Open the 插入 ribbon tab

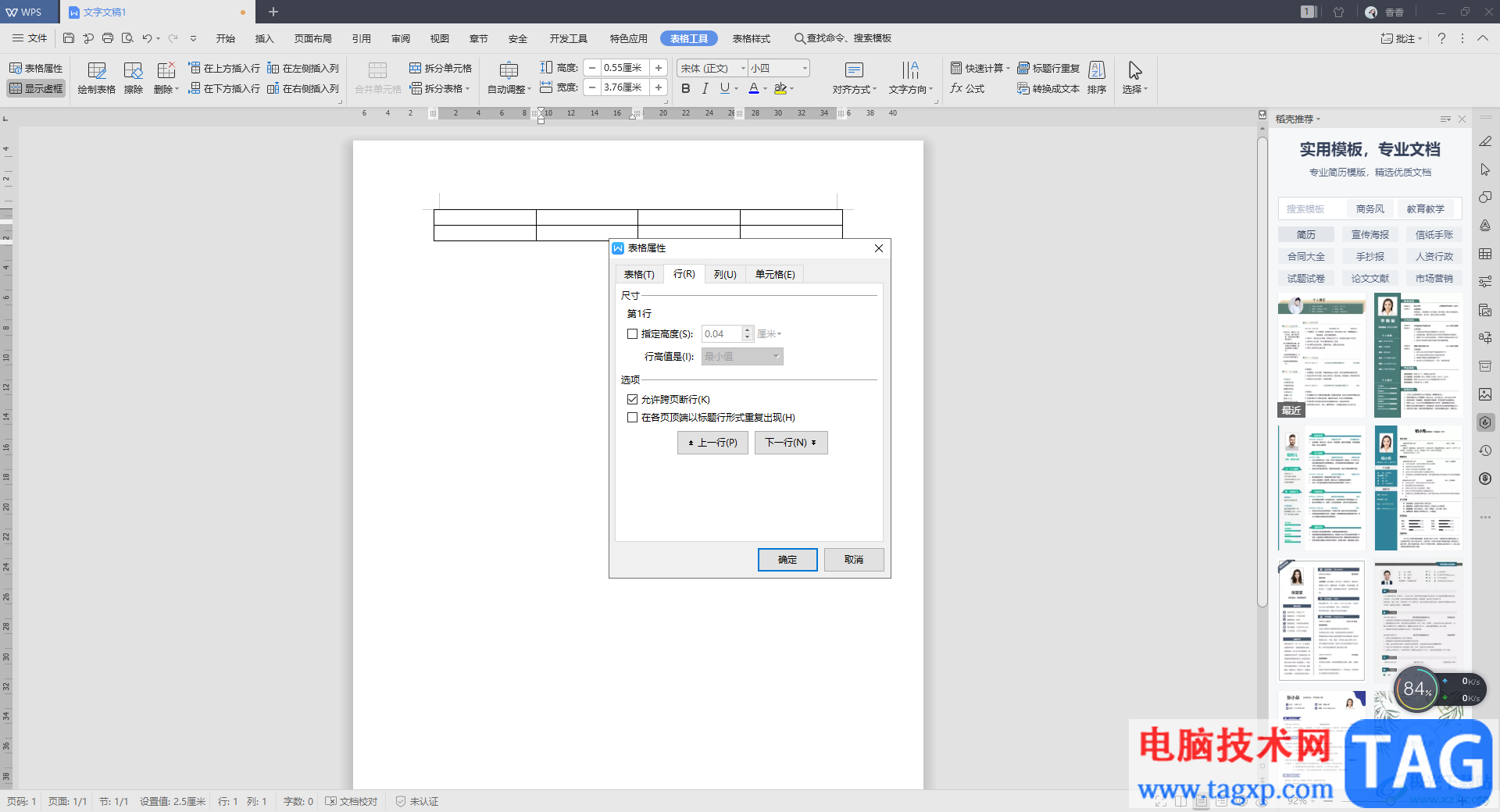click(x=264, y=38)
